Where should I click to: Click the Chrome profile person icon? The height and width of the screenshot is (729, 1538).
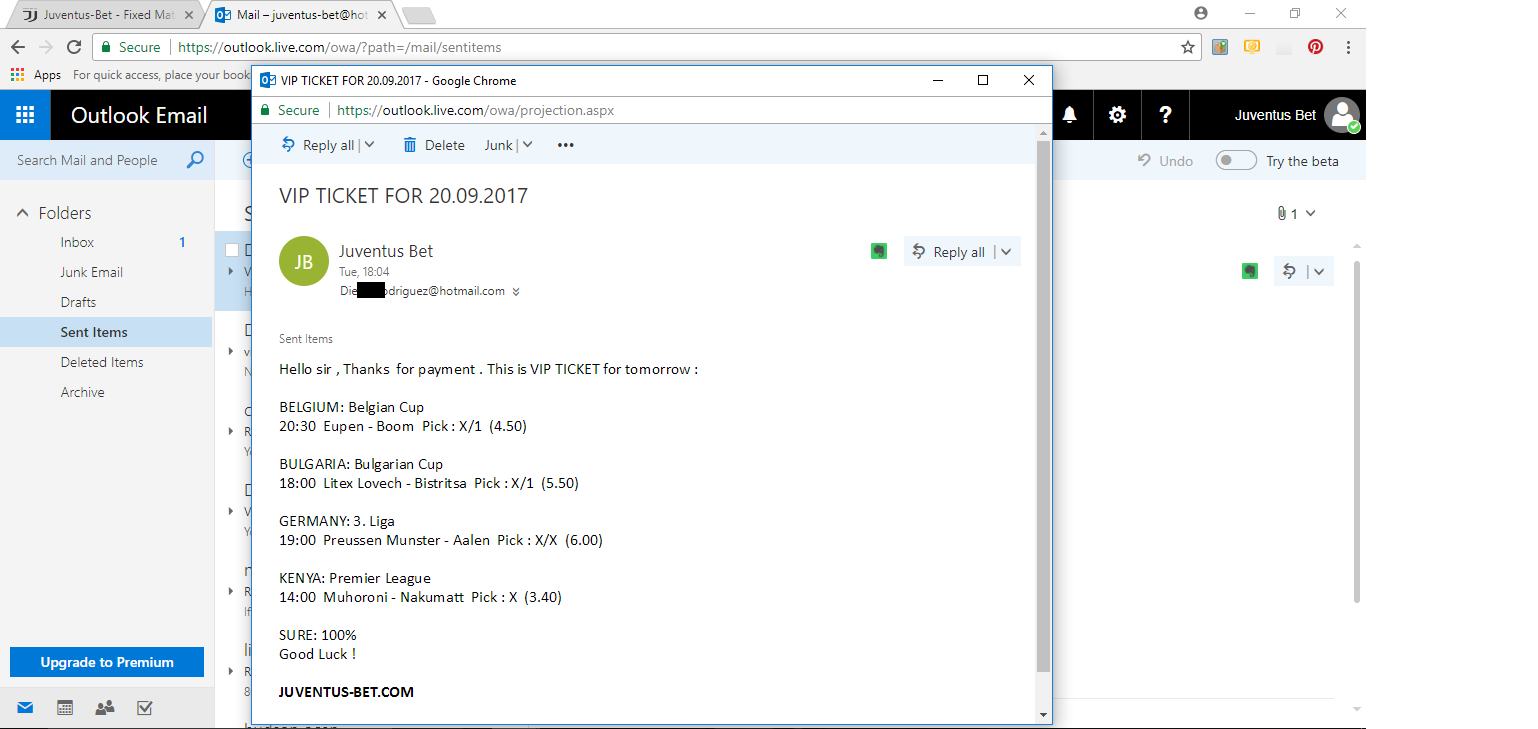1201,13
